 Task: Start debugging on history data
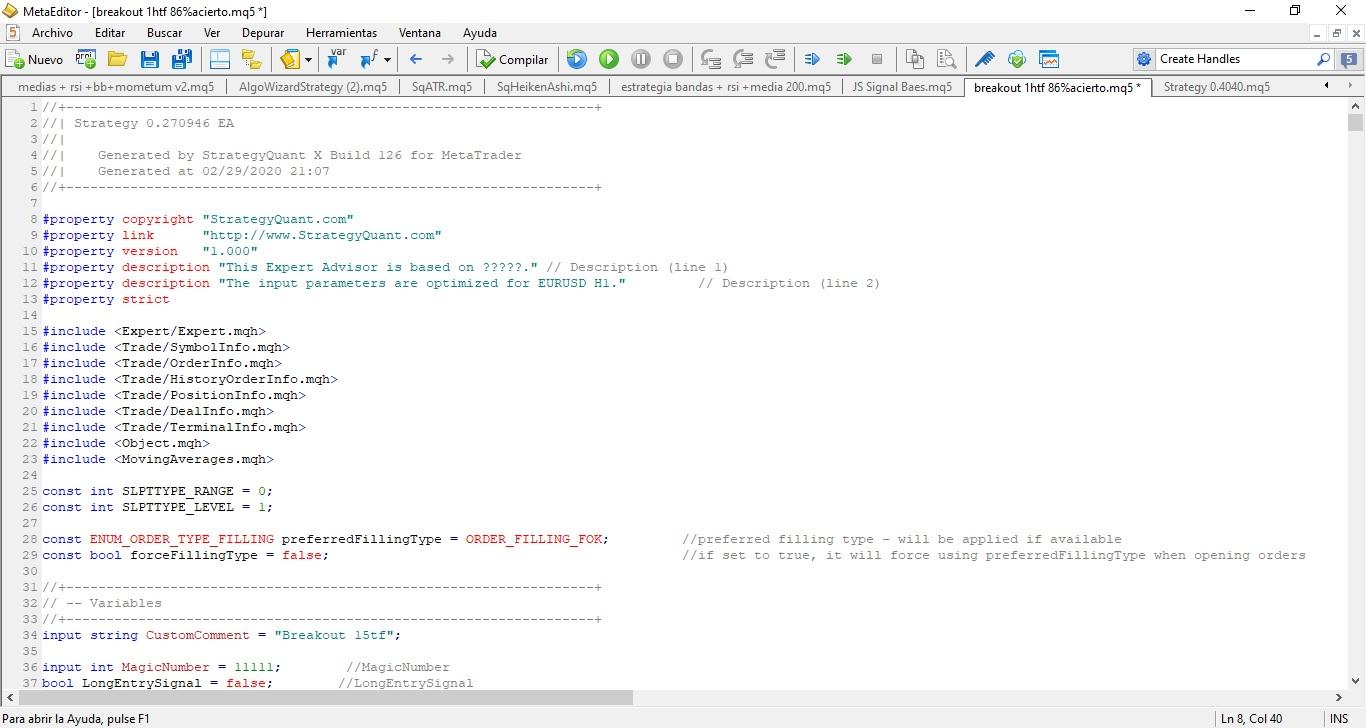(x=577, y=59)
